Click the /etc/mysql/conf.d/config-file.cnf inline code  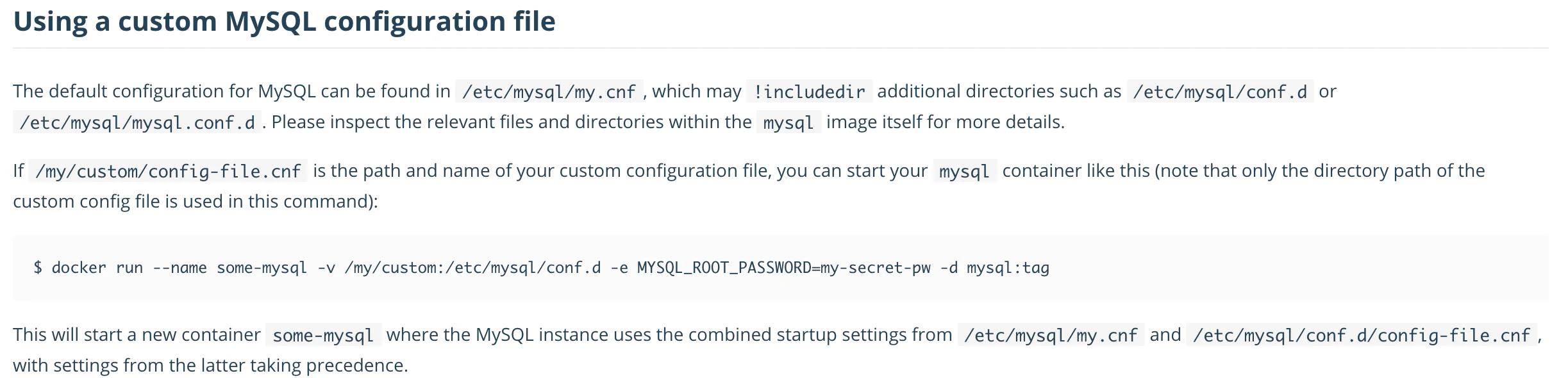(1362, 335)
